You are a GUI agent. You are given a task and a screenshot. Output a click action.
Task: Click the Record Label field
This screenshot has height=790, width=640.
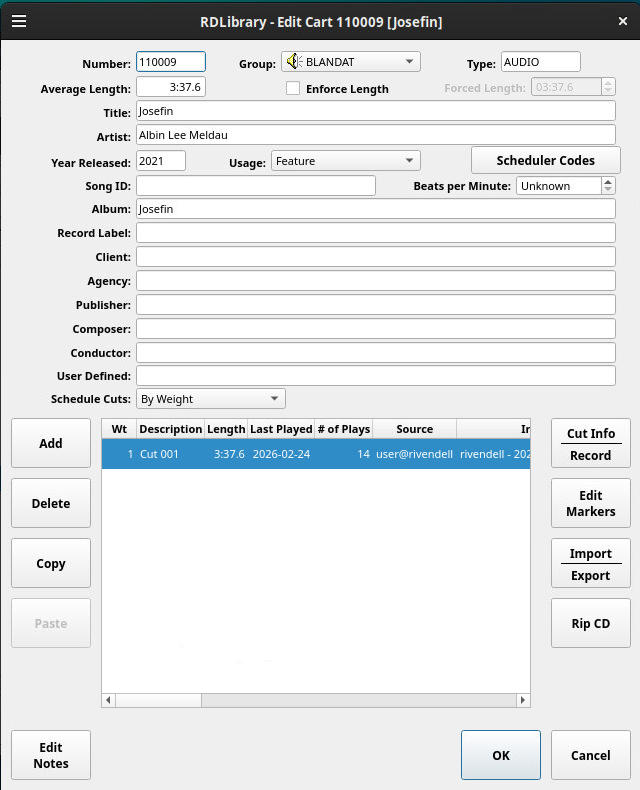376,233
